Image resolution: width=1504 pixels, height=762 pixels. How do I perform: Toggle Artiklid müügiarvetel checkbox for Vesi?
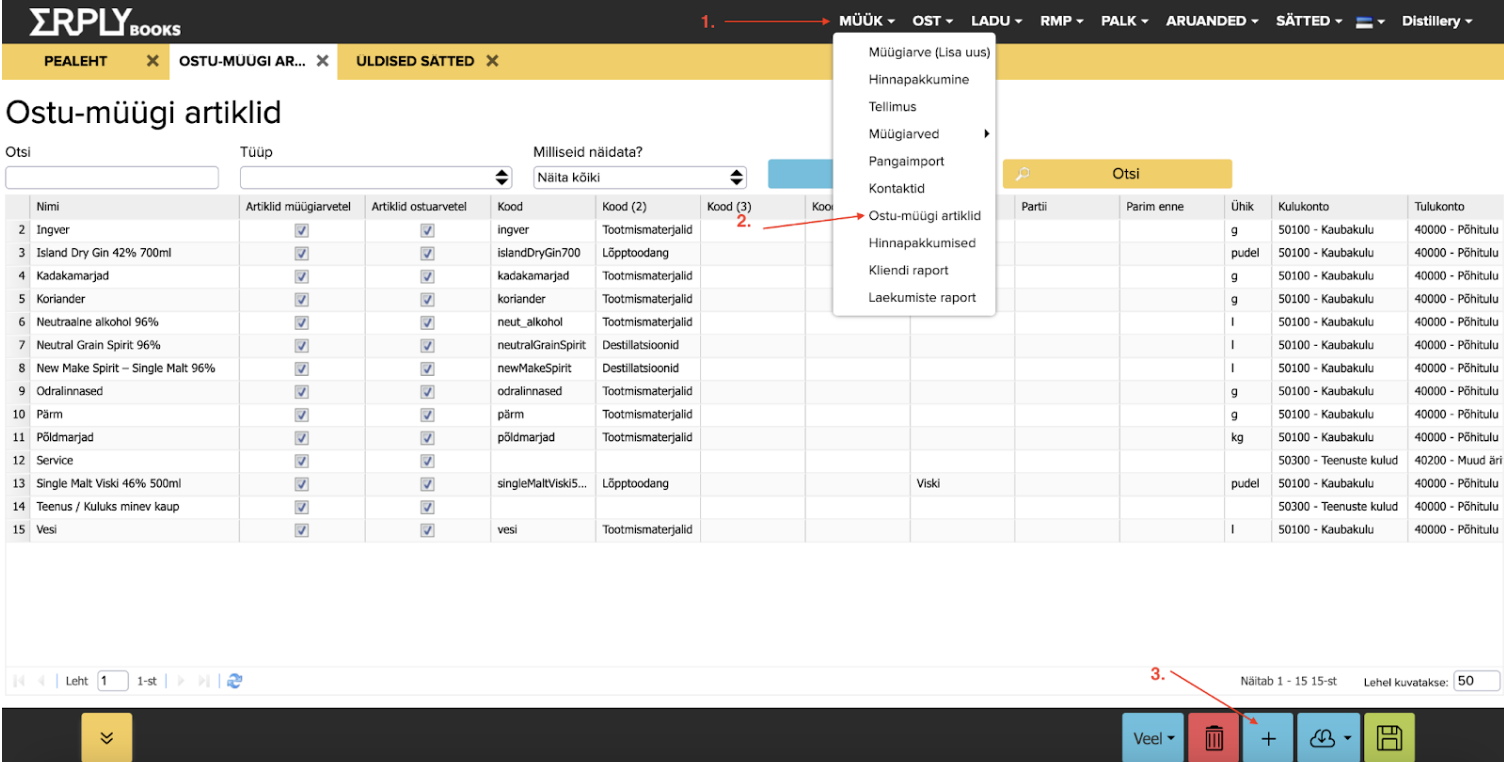301,530
